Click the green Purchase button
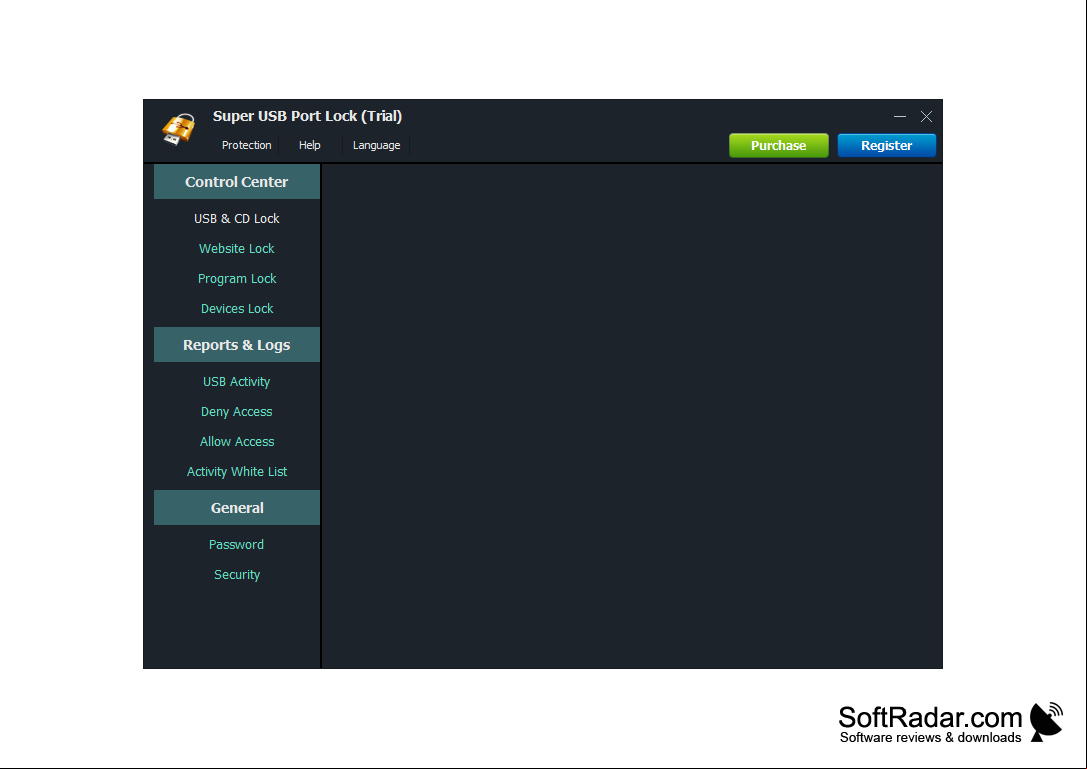 tap(779, 146)
